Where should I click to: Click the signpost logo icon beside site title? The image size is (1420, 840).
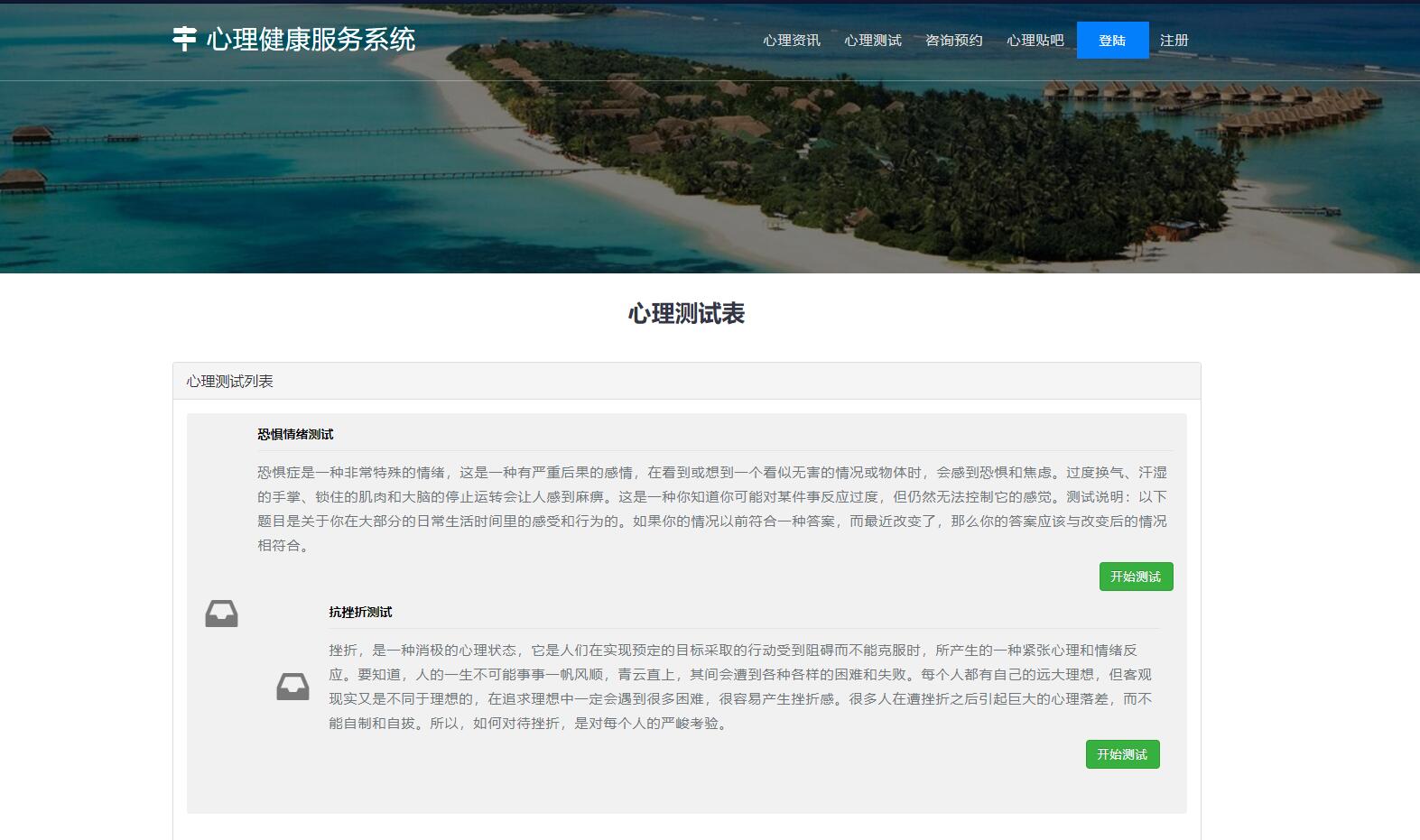(184, 39)
